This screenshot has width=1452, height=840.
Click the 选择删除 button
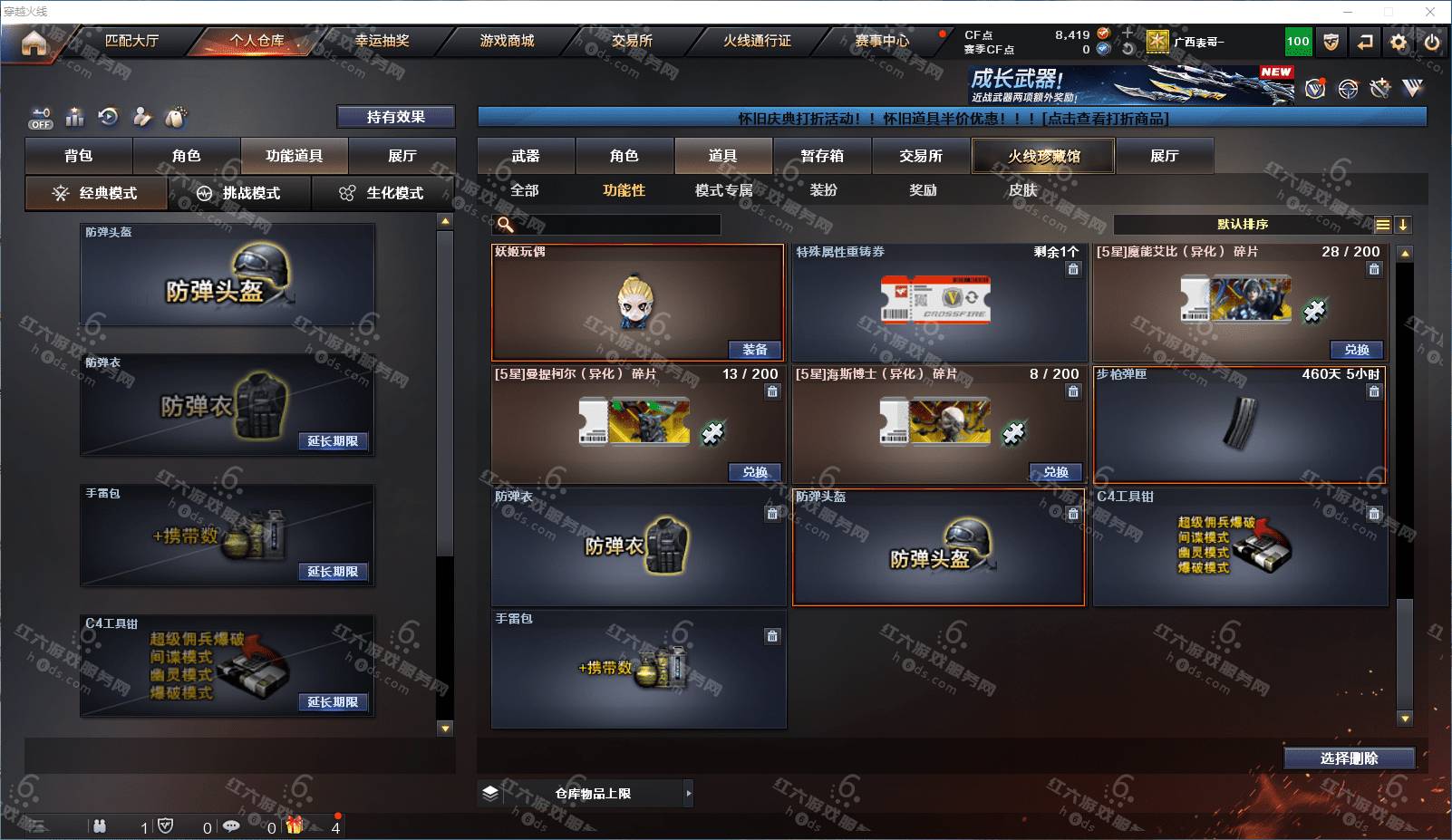(1349, 758)
